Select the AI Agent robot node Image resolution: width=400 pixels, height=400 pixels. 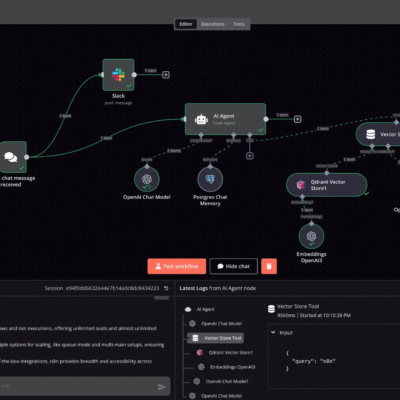[225, 119]
